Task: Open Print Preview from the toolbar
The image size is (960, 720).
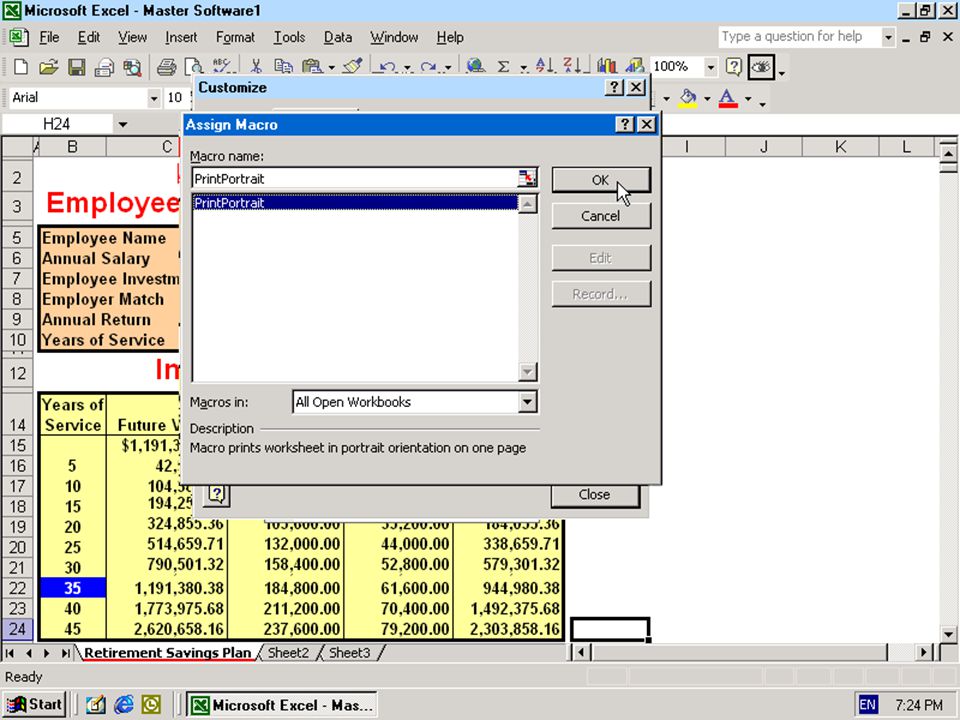Action: [x=193, y=67]
